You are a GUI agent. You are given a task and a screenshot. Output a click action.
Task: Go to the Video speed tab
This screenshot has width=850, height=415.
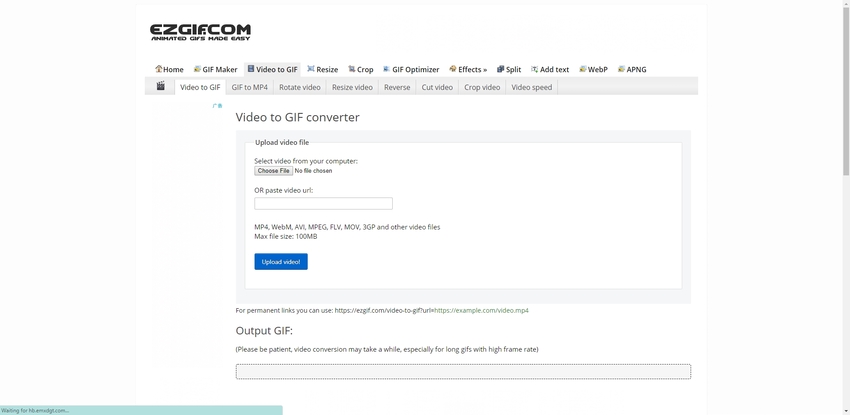pyautogui.click(x=531, y=87)
